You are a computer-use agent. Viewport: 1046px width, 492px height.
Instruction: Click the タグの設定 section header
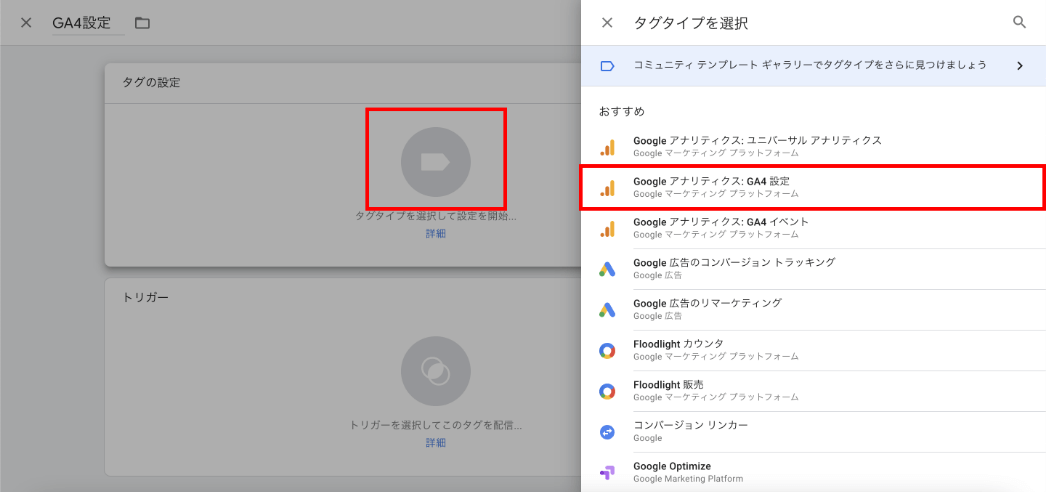point(151,83)
